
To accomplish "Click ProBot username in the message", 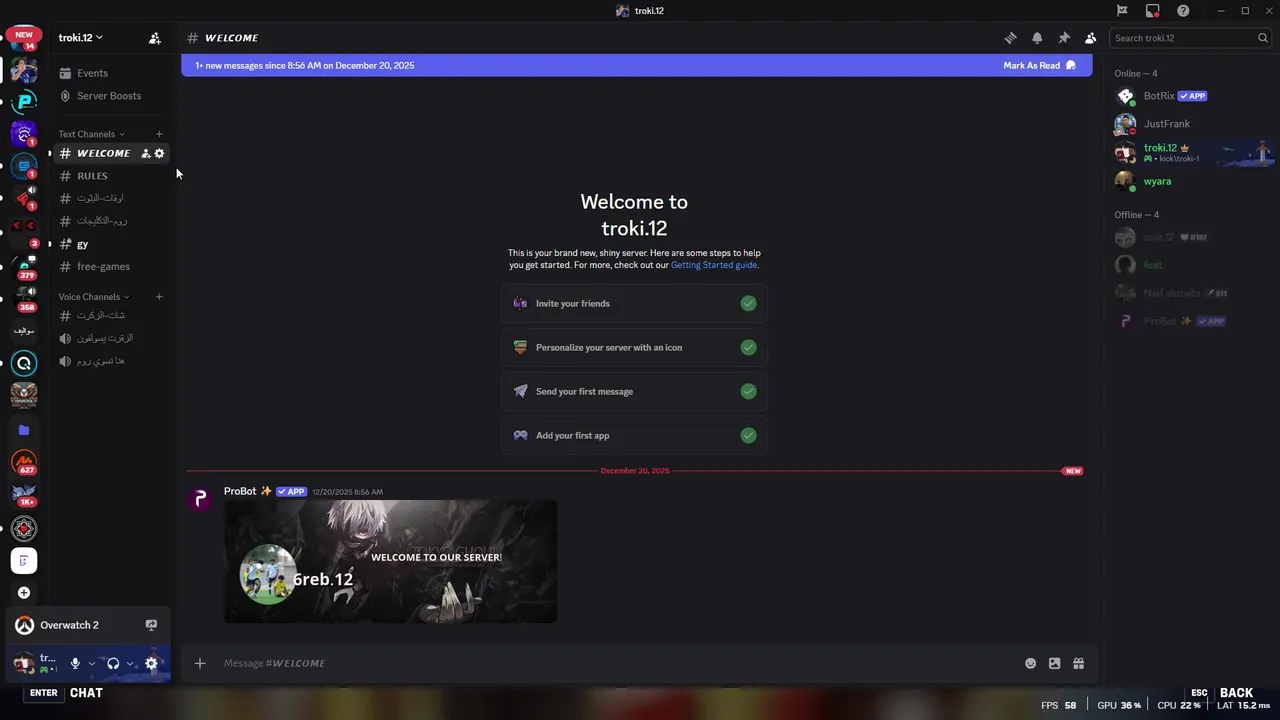I will pyautogui.click(x=240, y=491).
